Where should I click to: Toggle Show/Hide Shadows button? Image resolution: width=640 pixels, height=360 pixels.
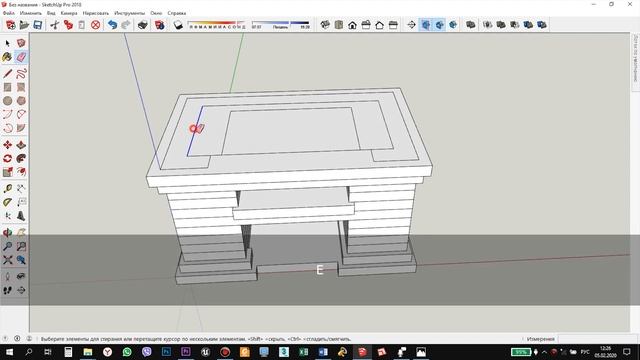coord(178,25)
